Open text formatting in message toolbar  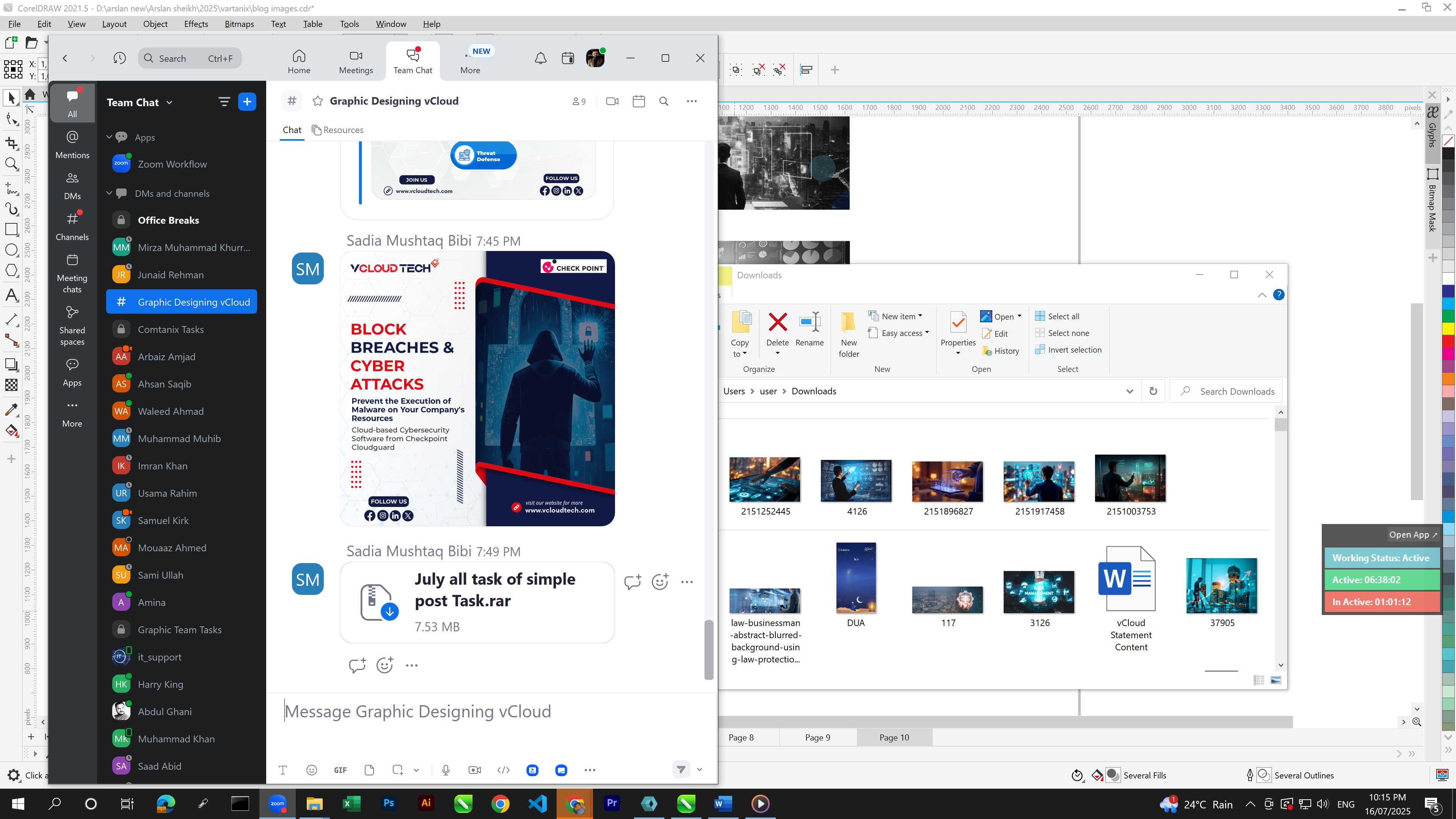click(282, 770)
